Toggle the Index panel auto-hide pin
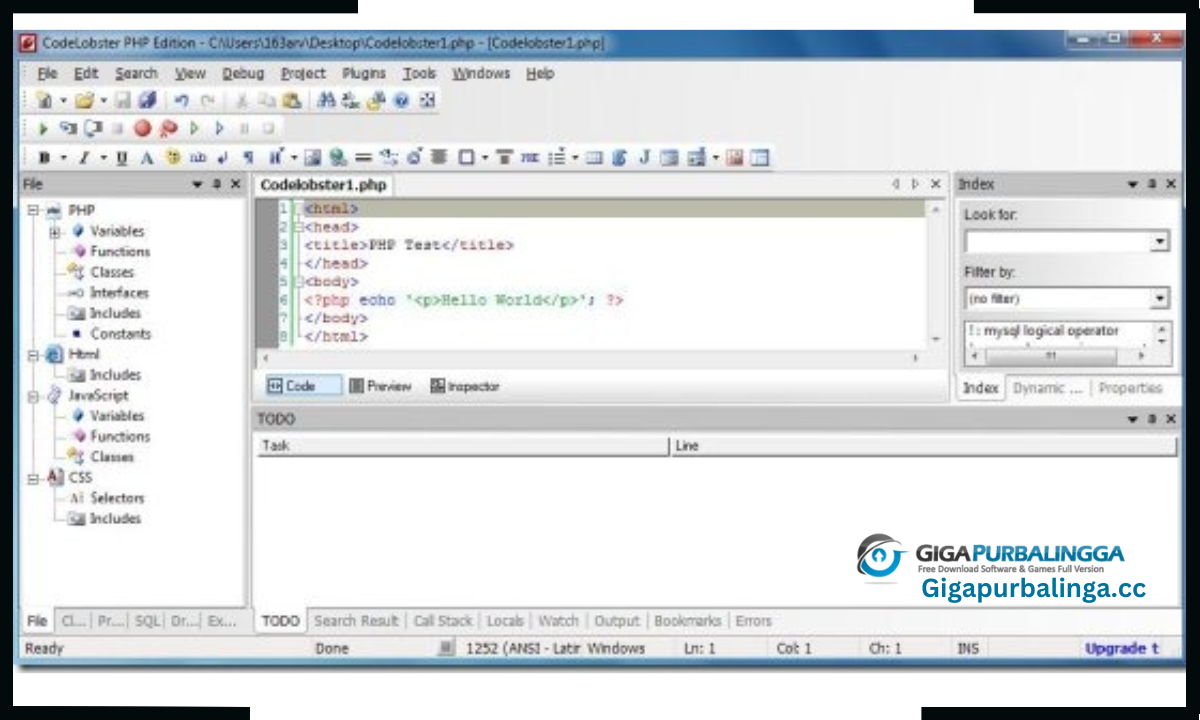 (1153, 184)
